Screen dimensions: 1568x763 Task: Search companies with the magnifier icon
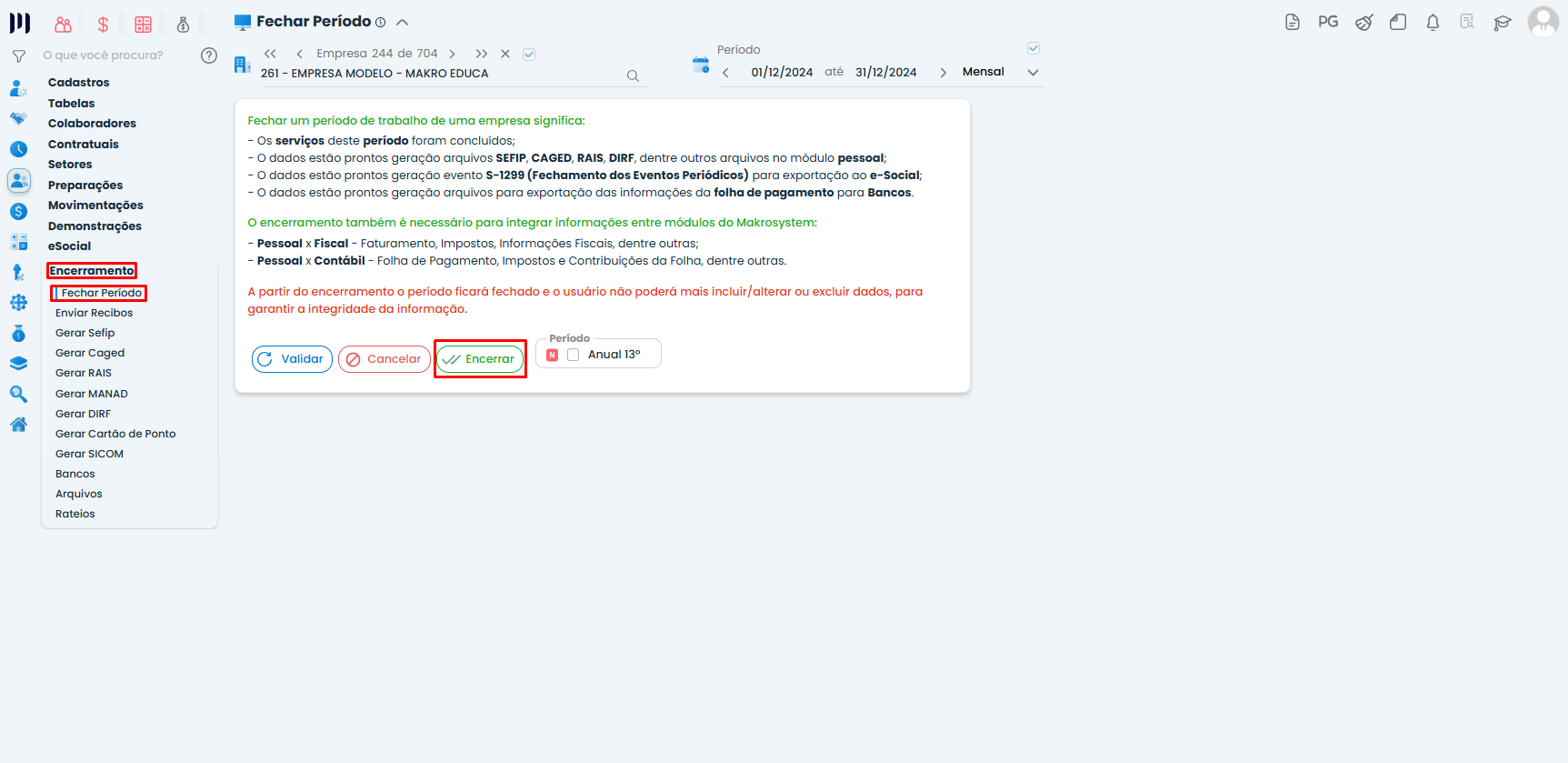(633, 76)
